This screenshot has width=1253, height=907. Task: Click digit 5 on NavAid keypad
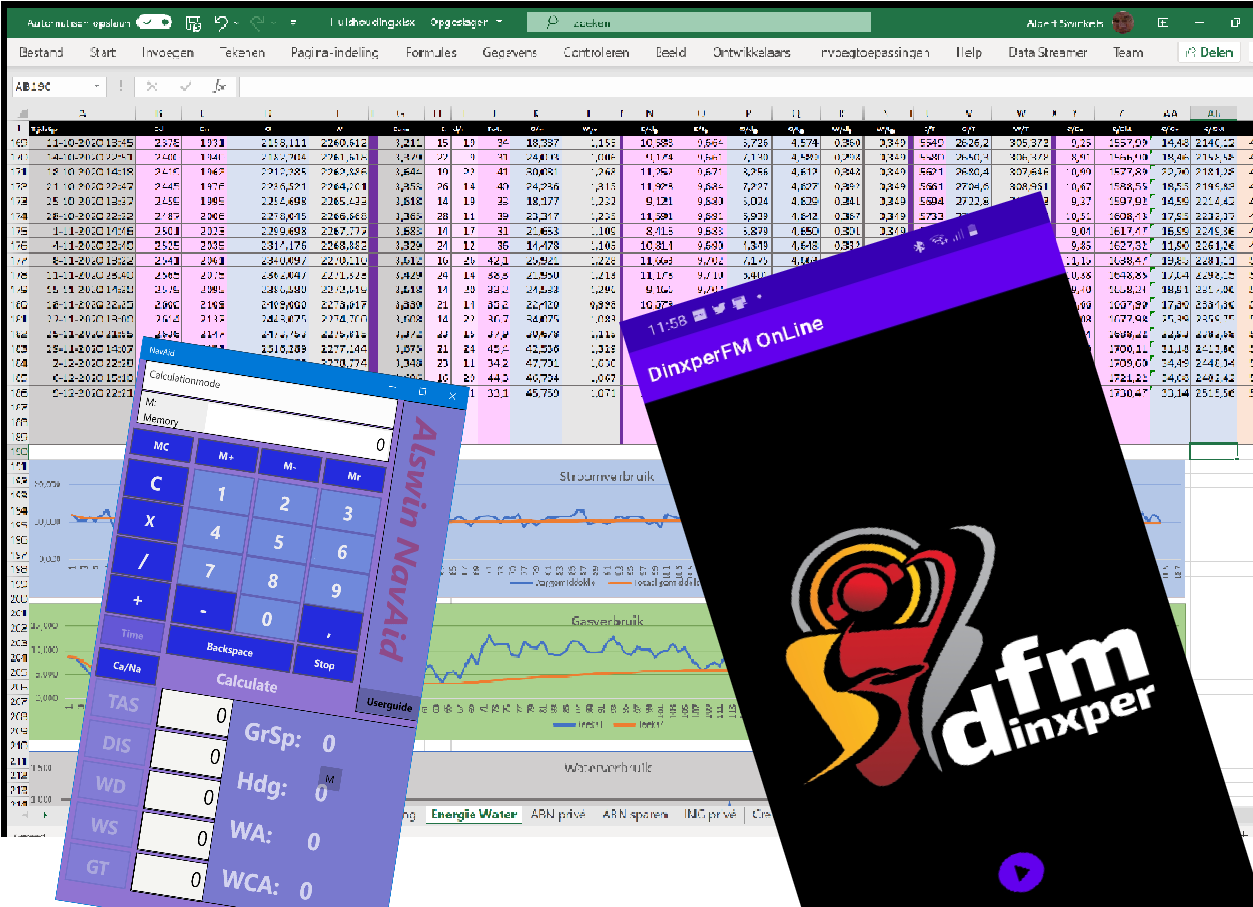[x=280, y=544]
